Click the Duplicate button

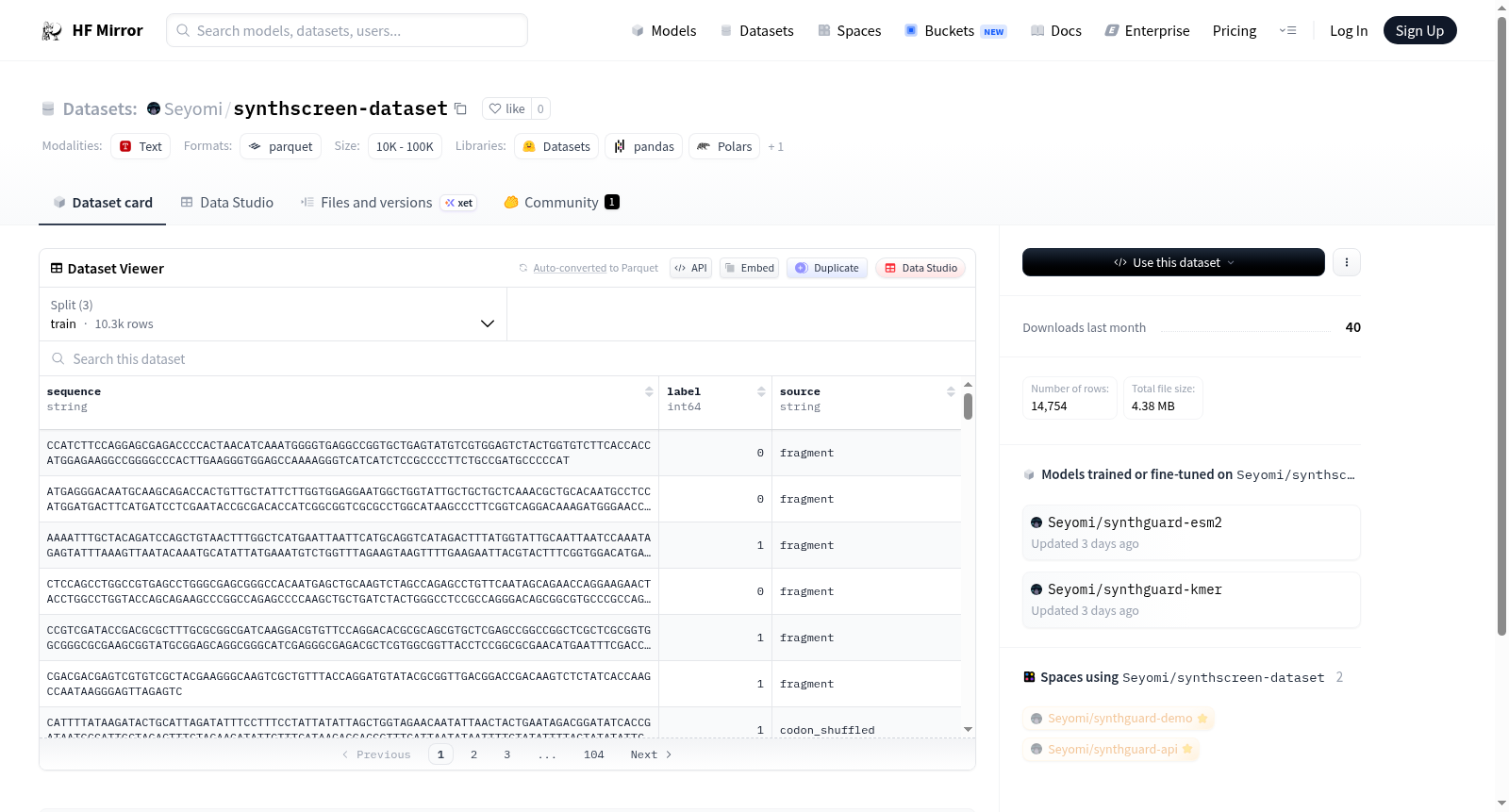click(827, 268)
